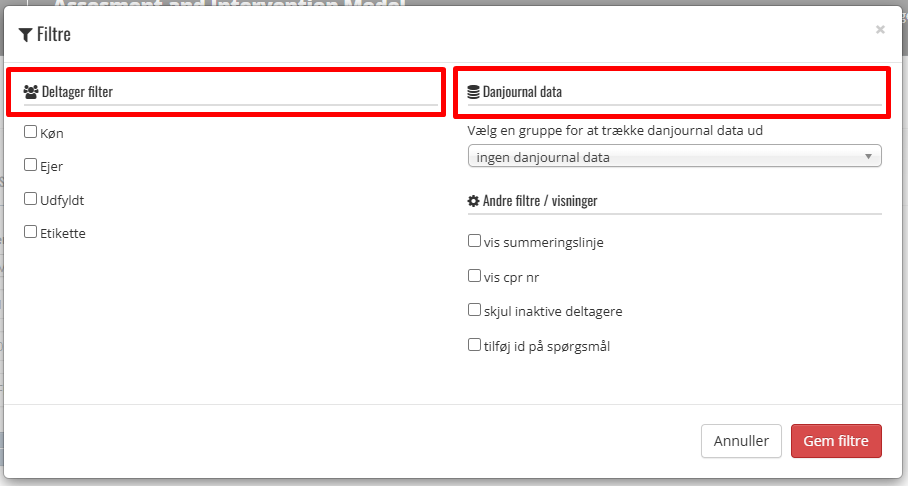The width and height of the screenshot is (908, 486).
Task: Toggle the Ejer checkbox
Action: coord(31,166)
